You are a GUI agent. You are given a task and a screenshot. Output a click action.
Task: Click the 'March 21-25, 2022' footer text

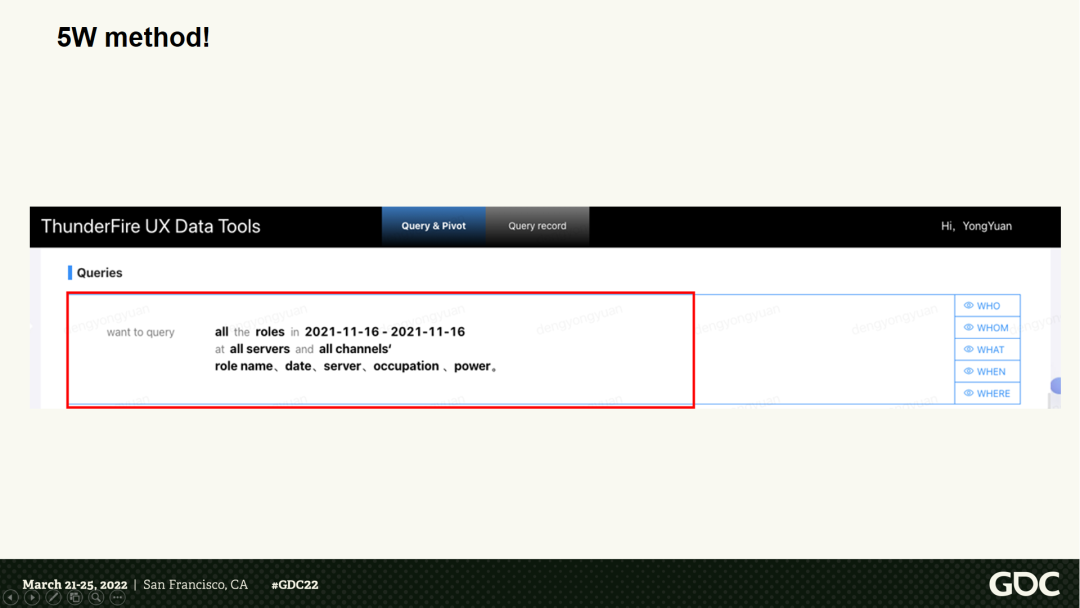click(74, 585)
